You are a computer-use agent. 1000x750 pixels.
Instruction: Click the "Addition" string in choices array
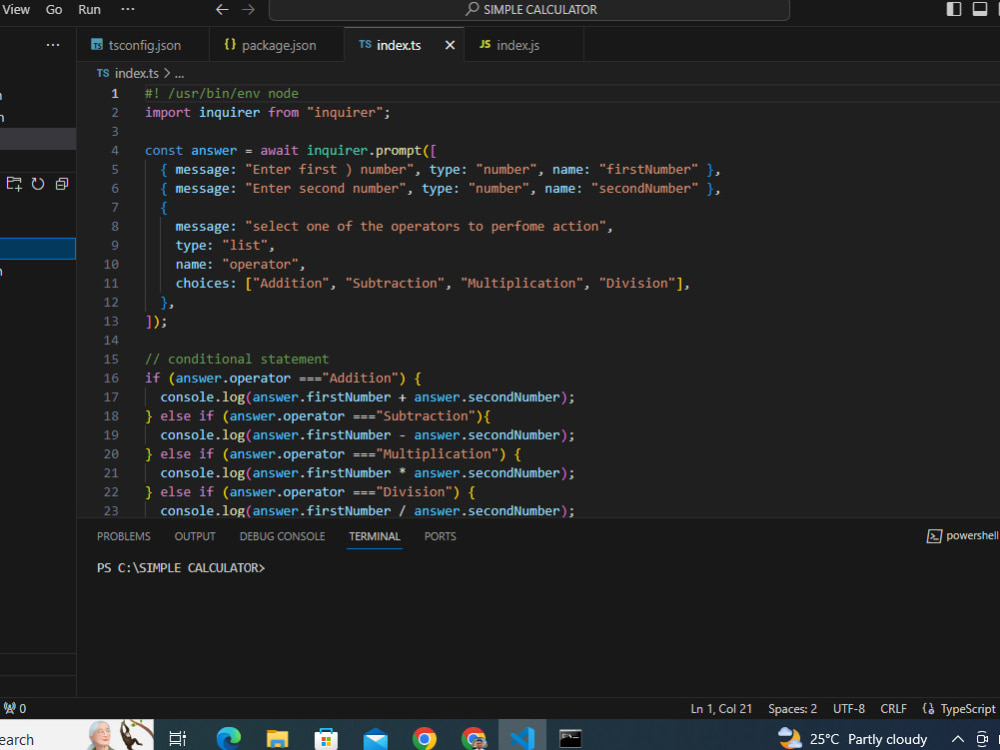click(290, 283)
